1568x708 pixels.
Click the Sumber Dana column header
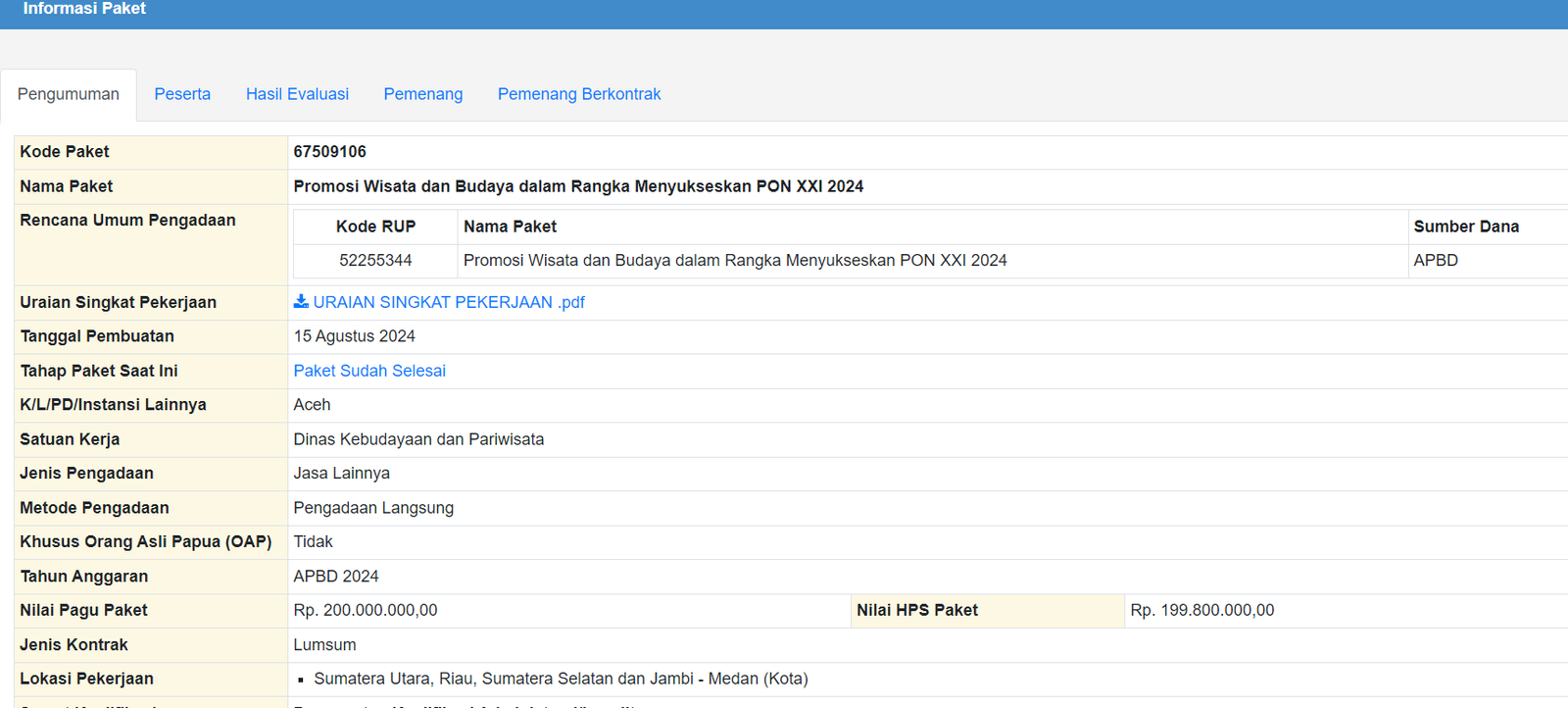pyautogui.click(x=1466, y=227)
